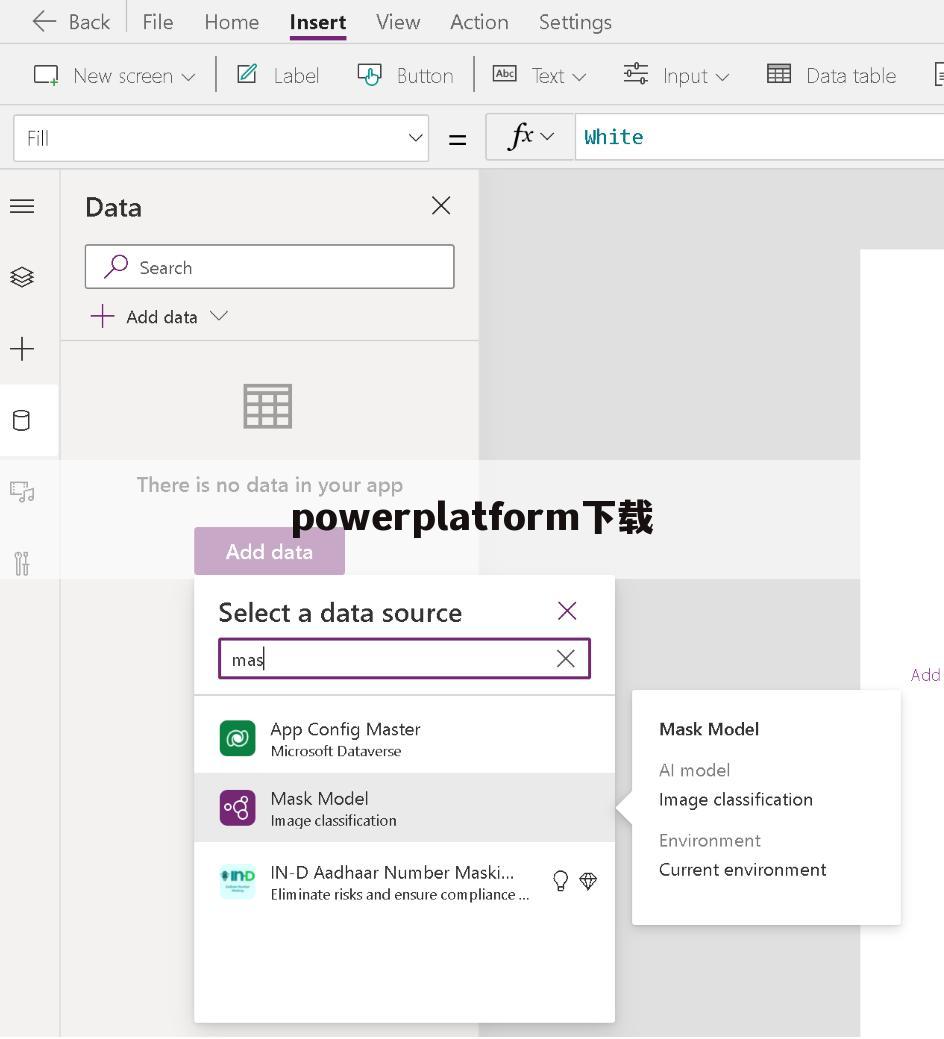This screenshot has width=944, height=1039.
Task: Open the Action tab
Action: 479,22
